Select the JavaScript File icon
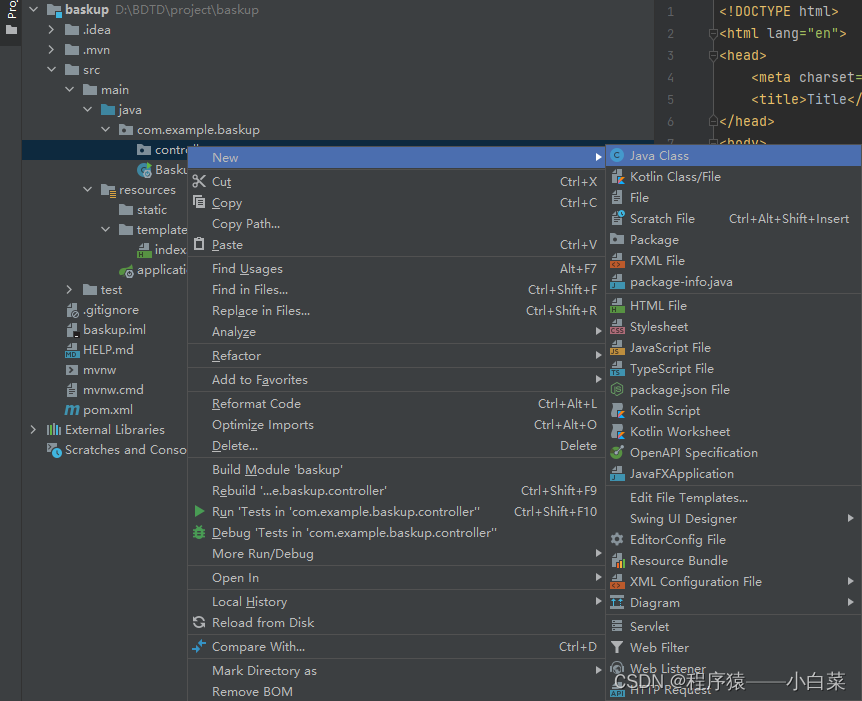 617,348
